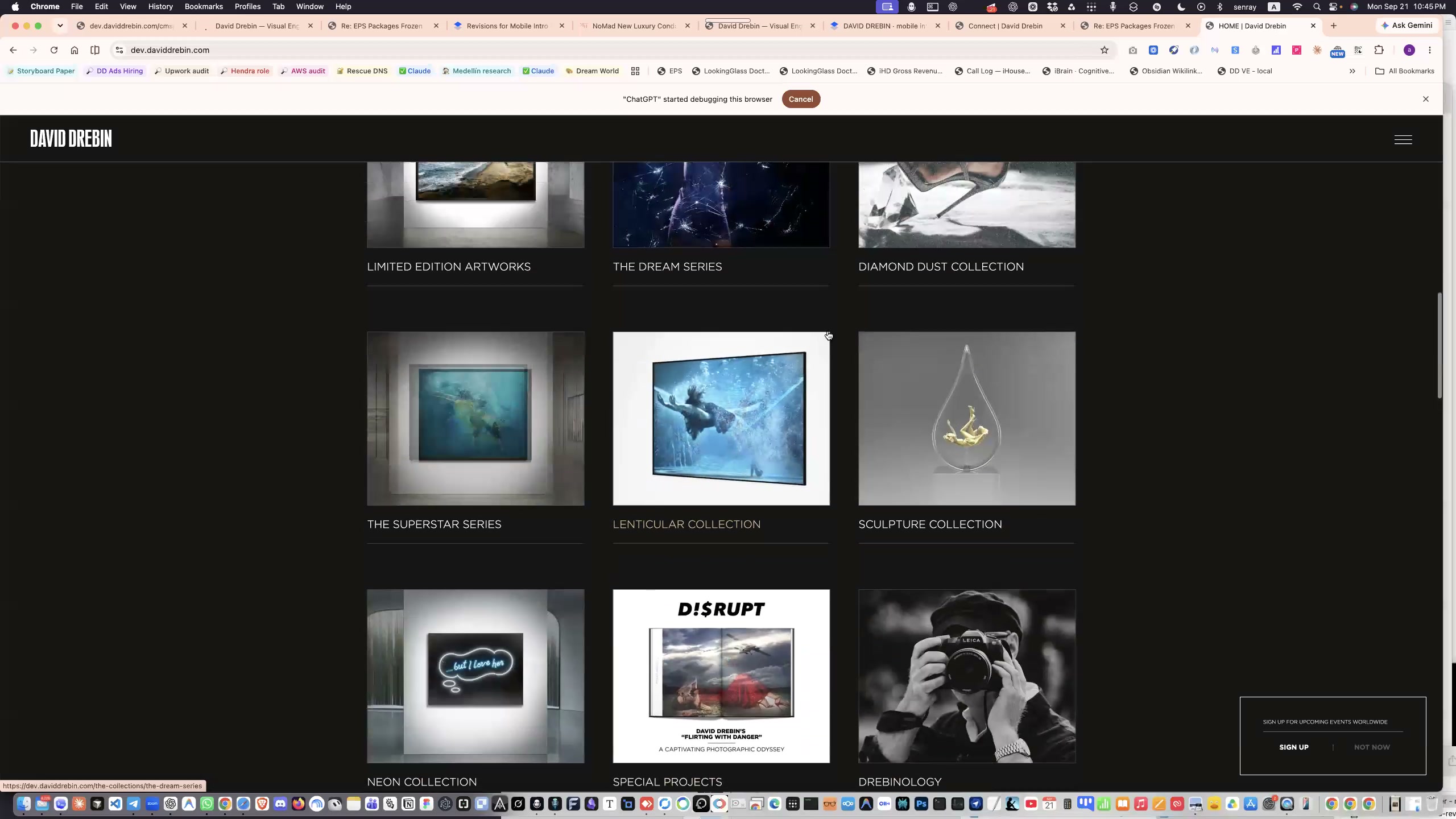This screenshot has height=819, width=1456.
Task: Dismiss the debugging notification bar
Action: click(x=1426, y=99)
